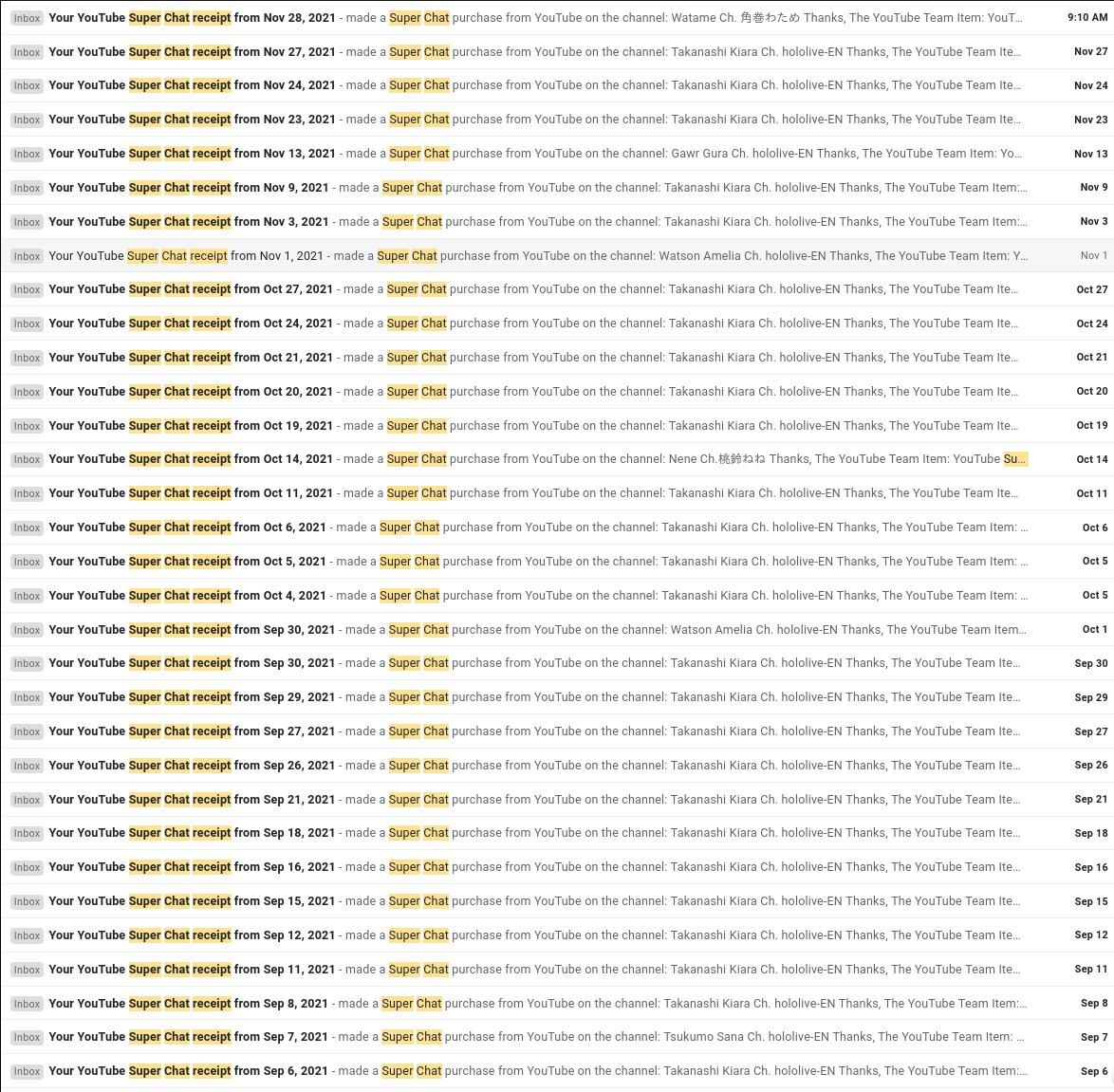
Task: Open the Nov 13, 2021 Gawr Gura receipt
Action: point(557,154)
